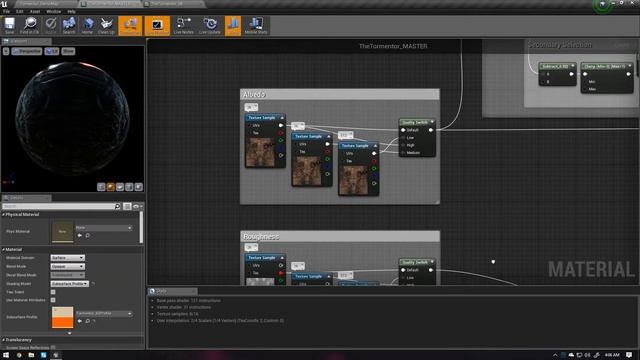This screenshot has height=360, width=640.
Task: Open the Subsurface Profile asset dropdown
Action: click(104, 313)
